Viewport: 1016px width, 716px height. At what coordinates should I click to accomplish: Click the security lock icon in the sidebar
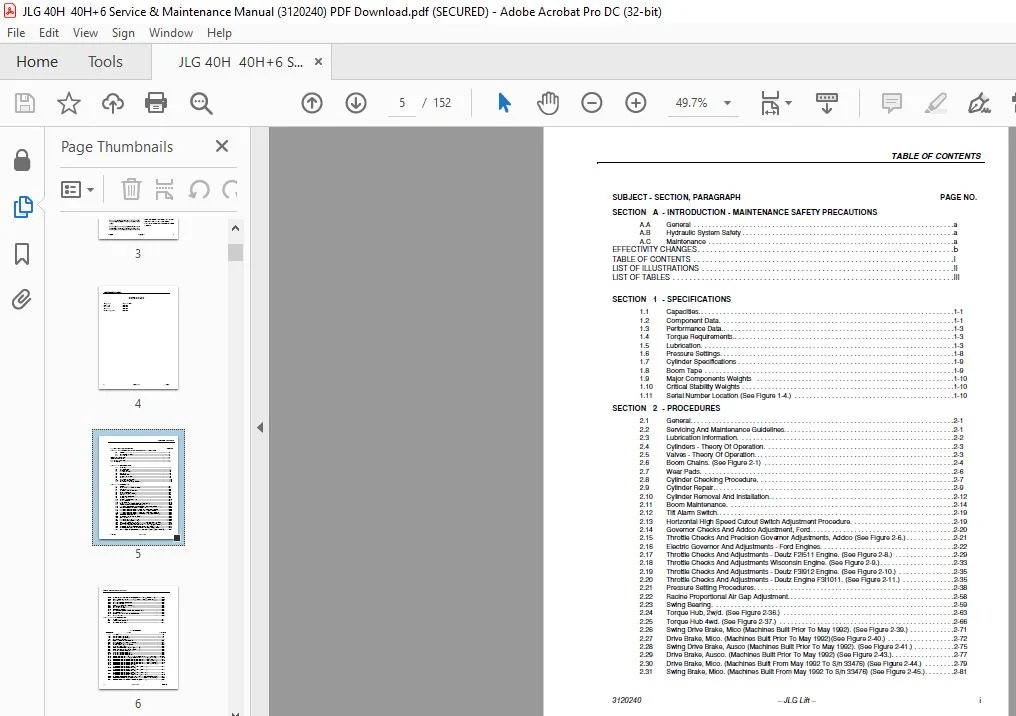pos(22,160)
